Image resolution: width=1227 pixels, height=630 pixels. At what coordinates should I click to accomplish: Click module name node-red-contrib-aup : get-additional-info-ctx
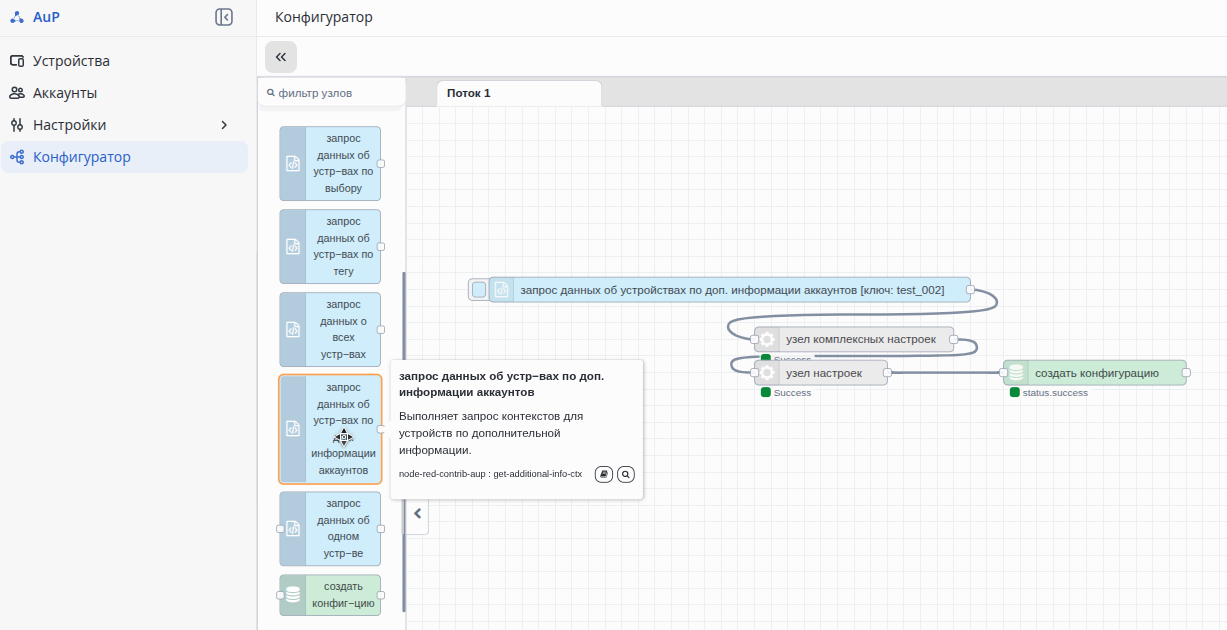[490, 474]
